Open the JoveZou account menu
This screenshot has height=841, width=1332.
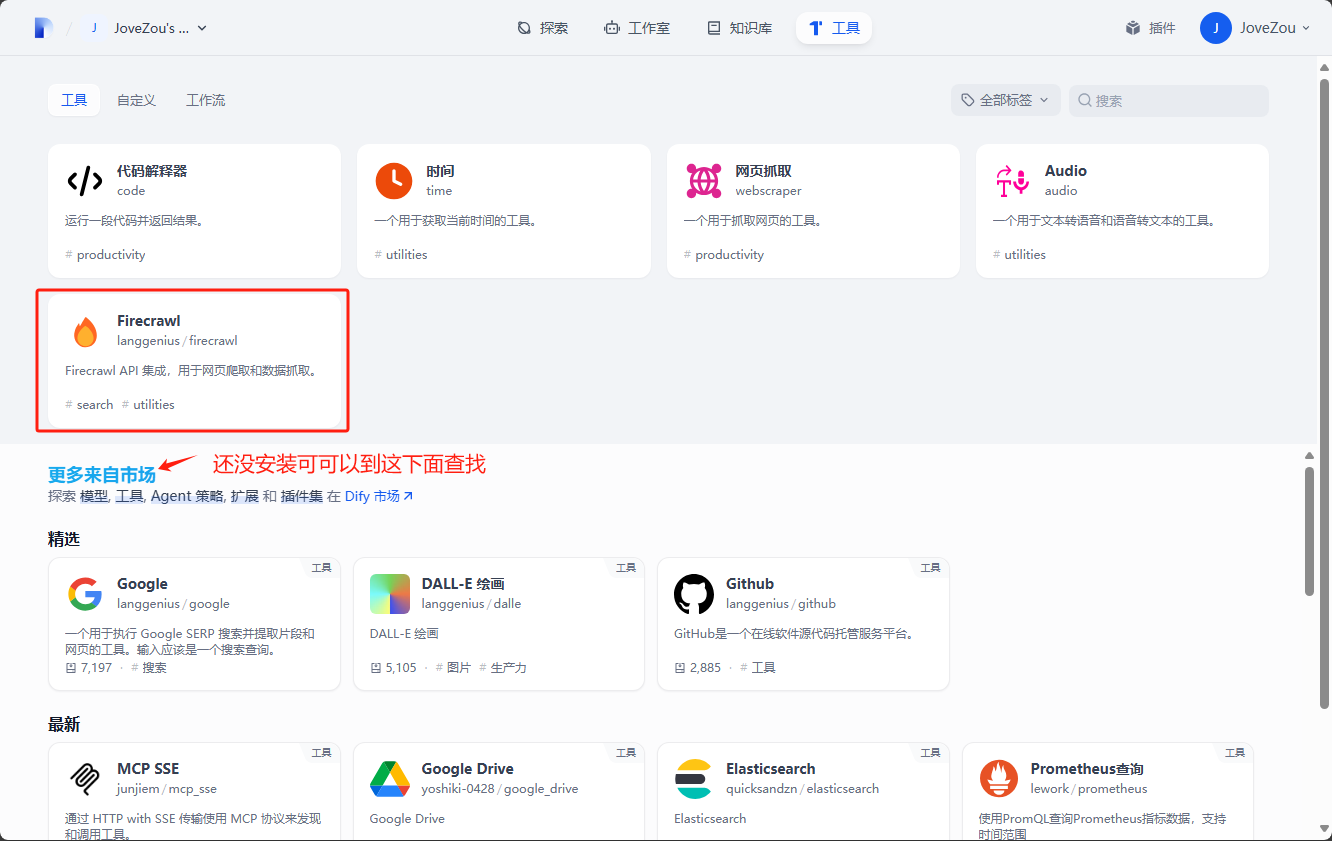coord(1255,28)
